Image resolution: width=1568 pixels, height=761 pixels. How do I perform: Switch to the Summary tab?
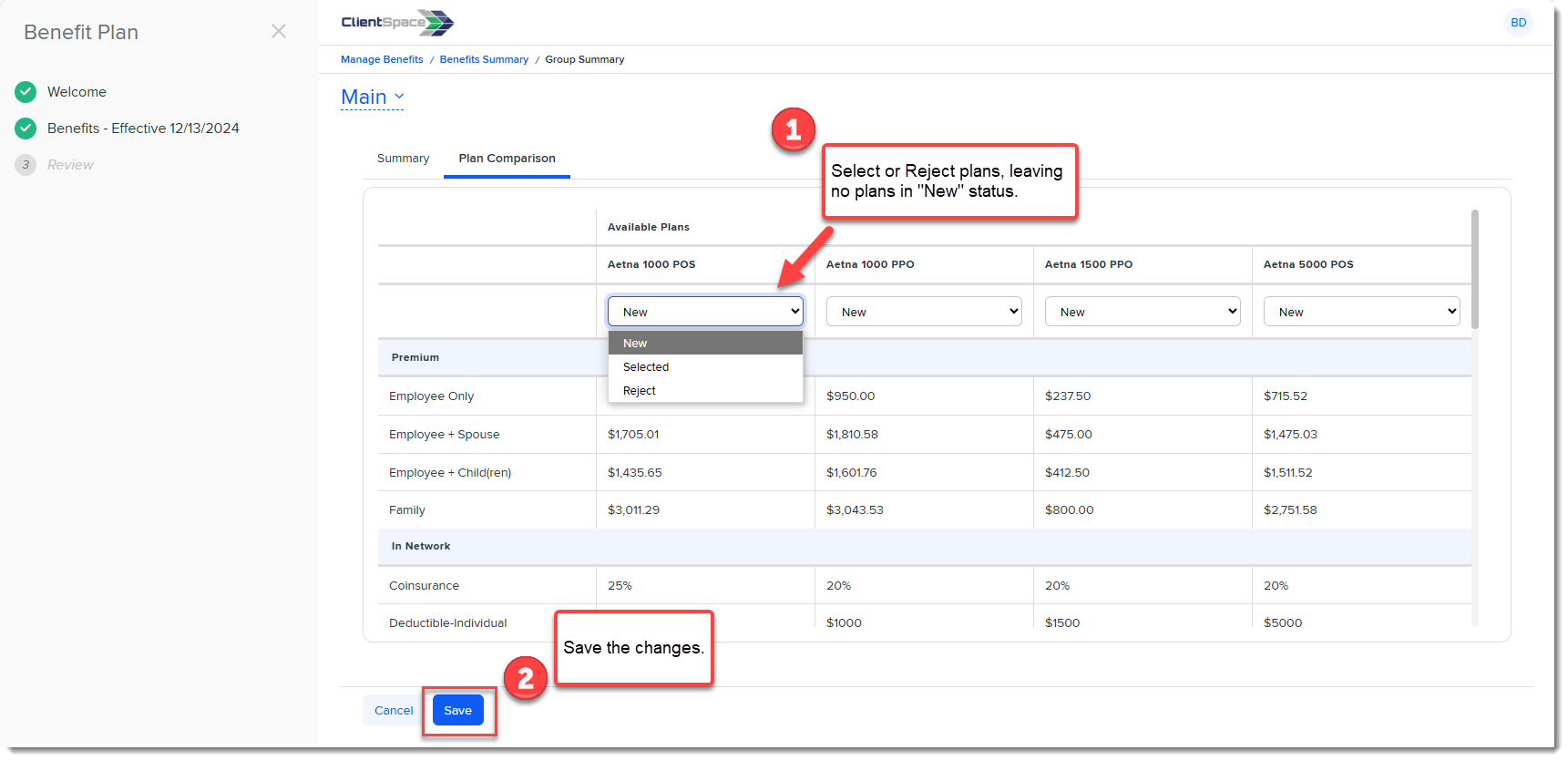pos(403,159)
